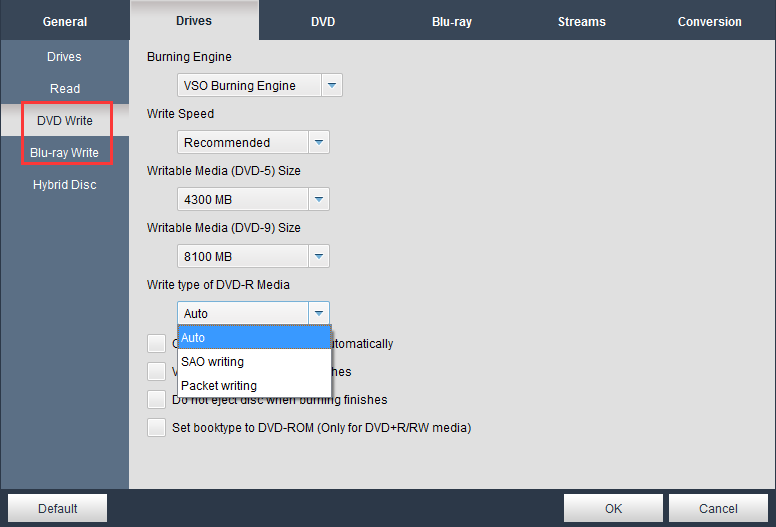Switch to the Streams tab
776x527 pixels.
582,21
